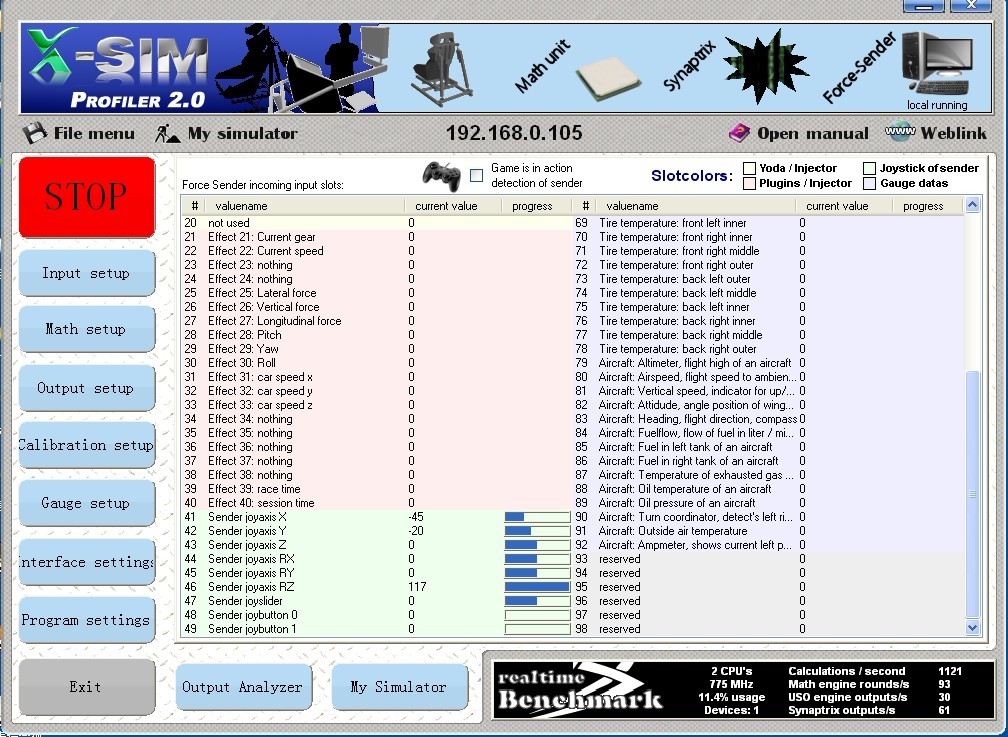1008x737 pixels.
Task: Click the X-Sim Profiler 2.0 logo
Action: tap(119, 69)
